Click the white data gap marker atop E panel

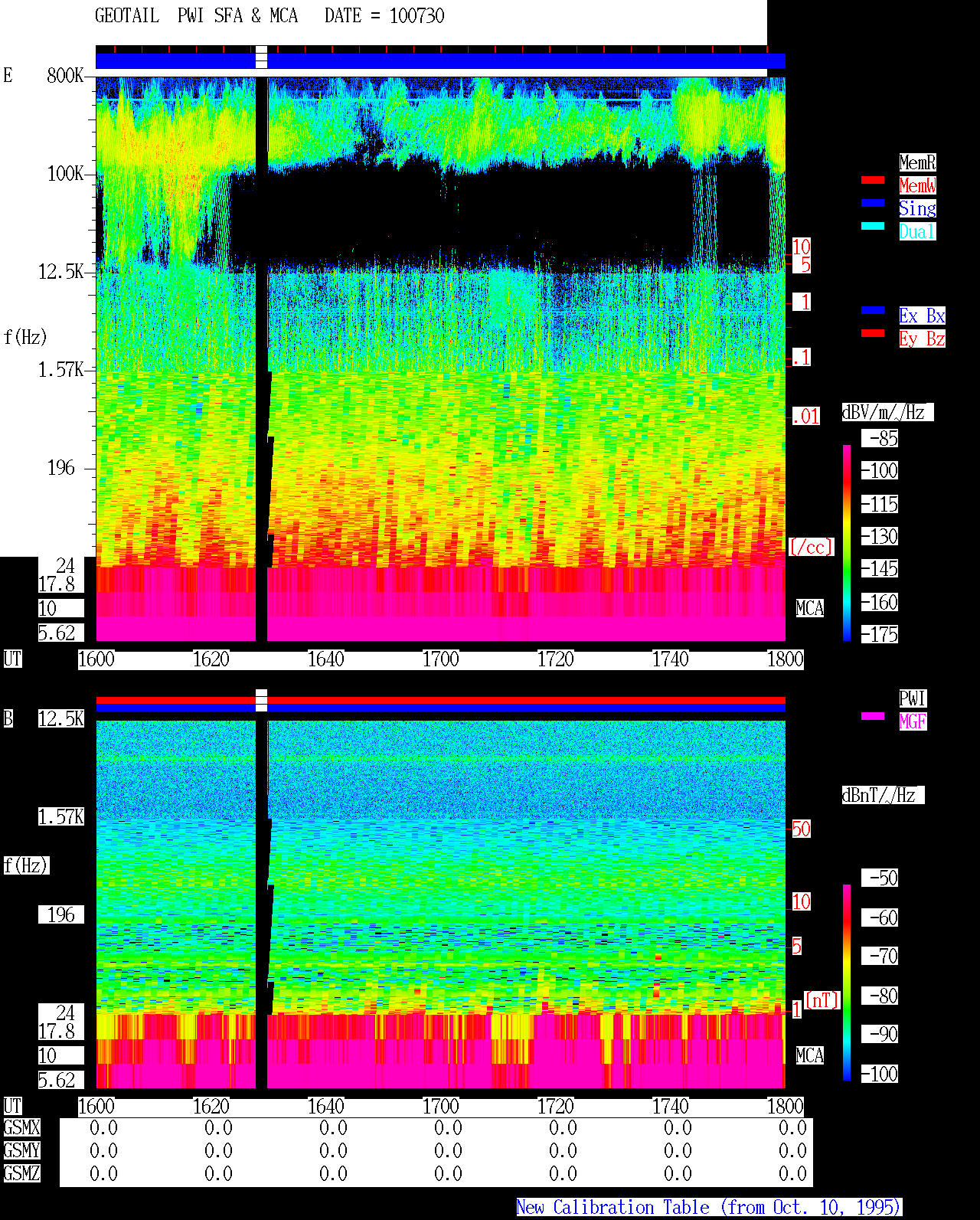tap(261, 57)
